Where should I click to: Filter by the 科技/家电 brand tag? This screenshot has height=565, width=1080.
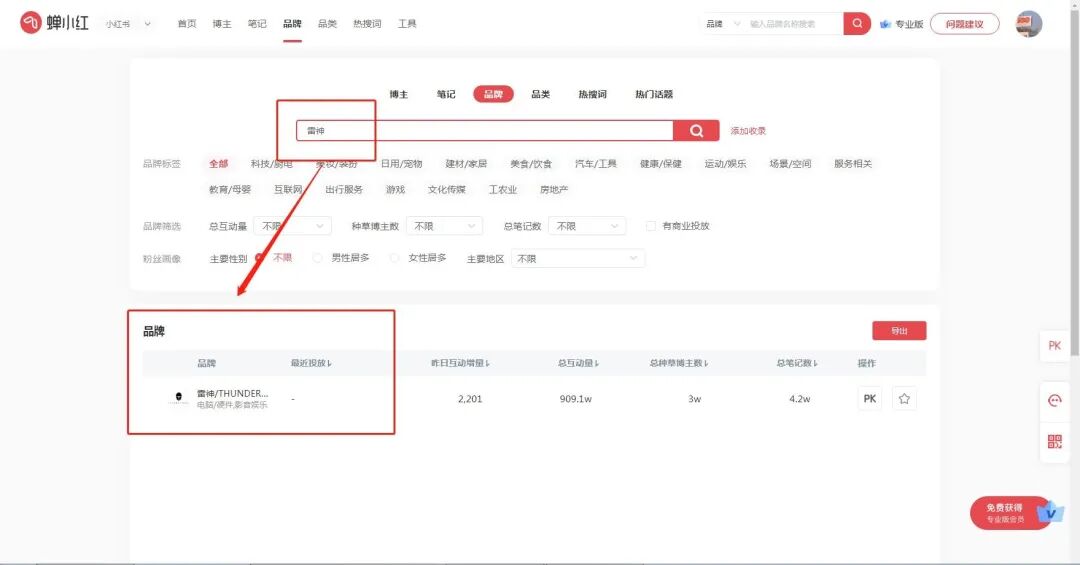pyautogui.click(x=271, y=164)
